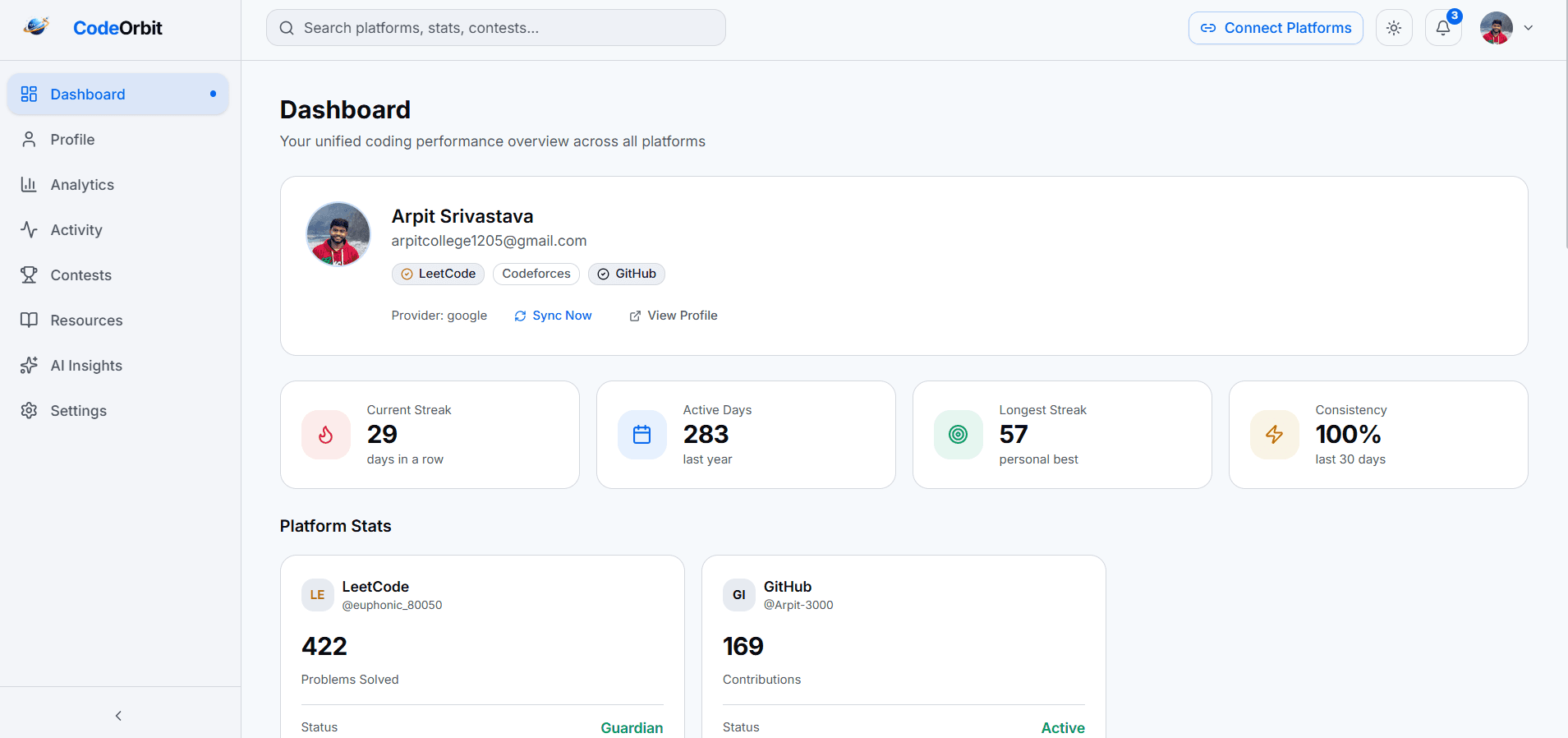Viewport: 1568px width, 738px height.
Task: Open the Dashboard menu item
Action: [118, 94]
